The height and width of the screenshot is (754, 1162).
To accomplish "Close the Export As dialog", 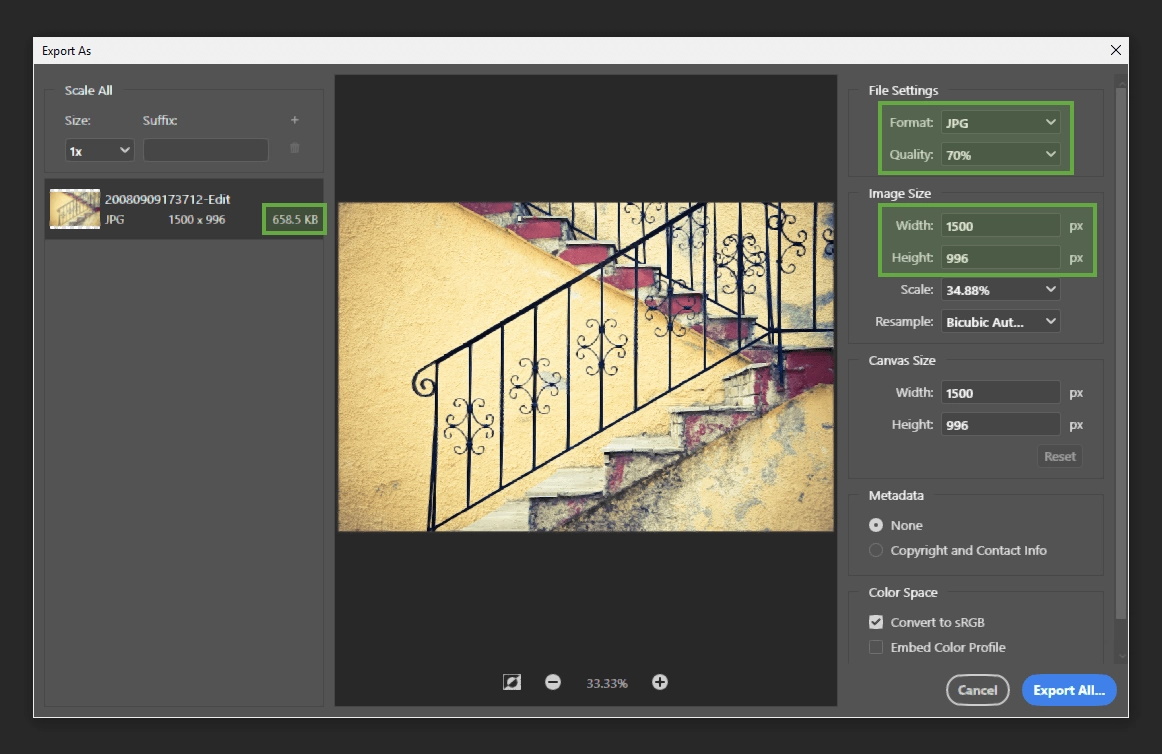I will click(1115, 50).
